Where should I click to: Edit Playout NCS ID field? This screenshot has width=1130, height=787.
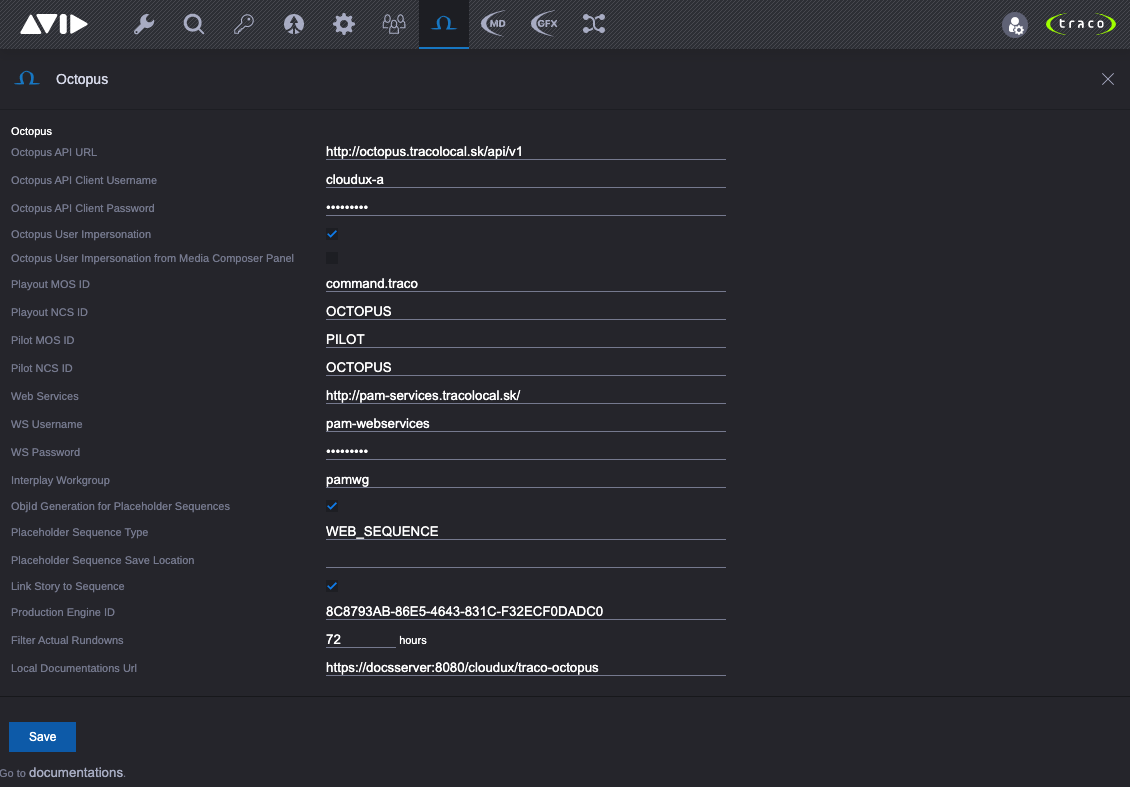tap(525, 311)
